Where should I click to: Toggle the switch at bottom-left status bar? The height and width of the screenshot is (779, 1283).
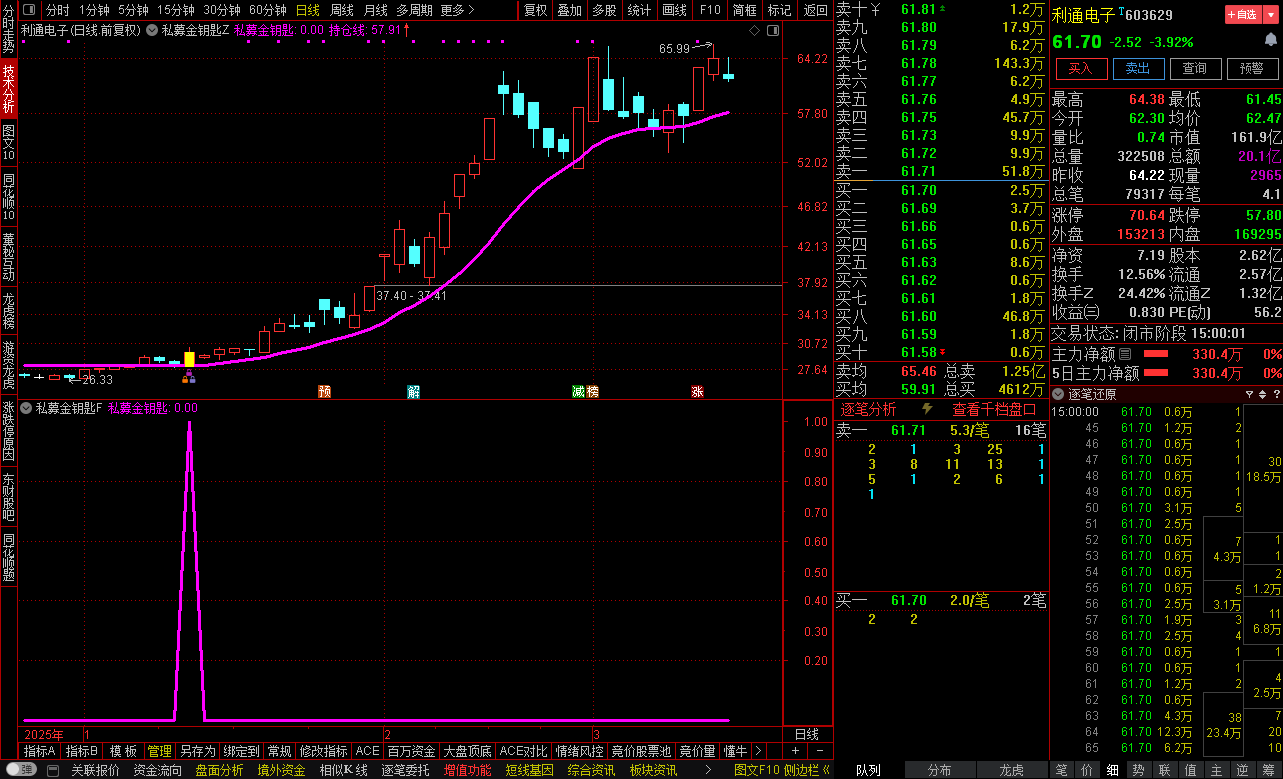(20, 770)
